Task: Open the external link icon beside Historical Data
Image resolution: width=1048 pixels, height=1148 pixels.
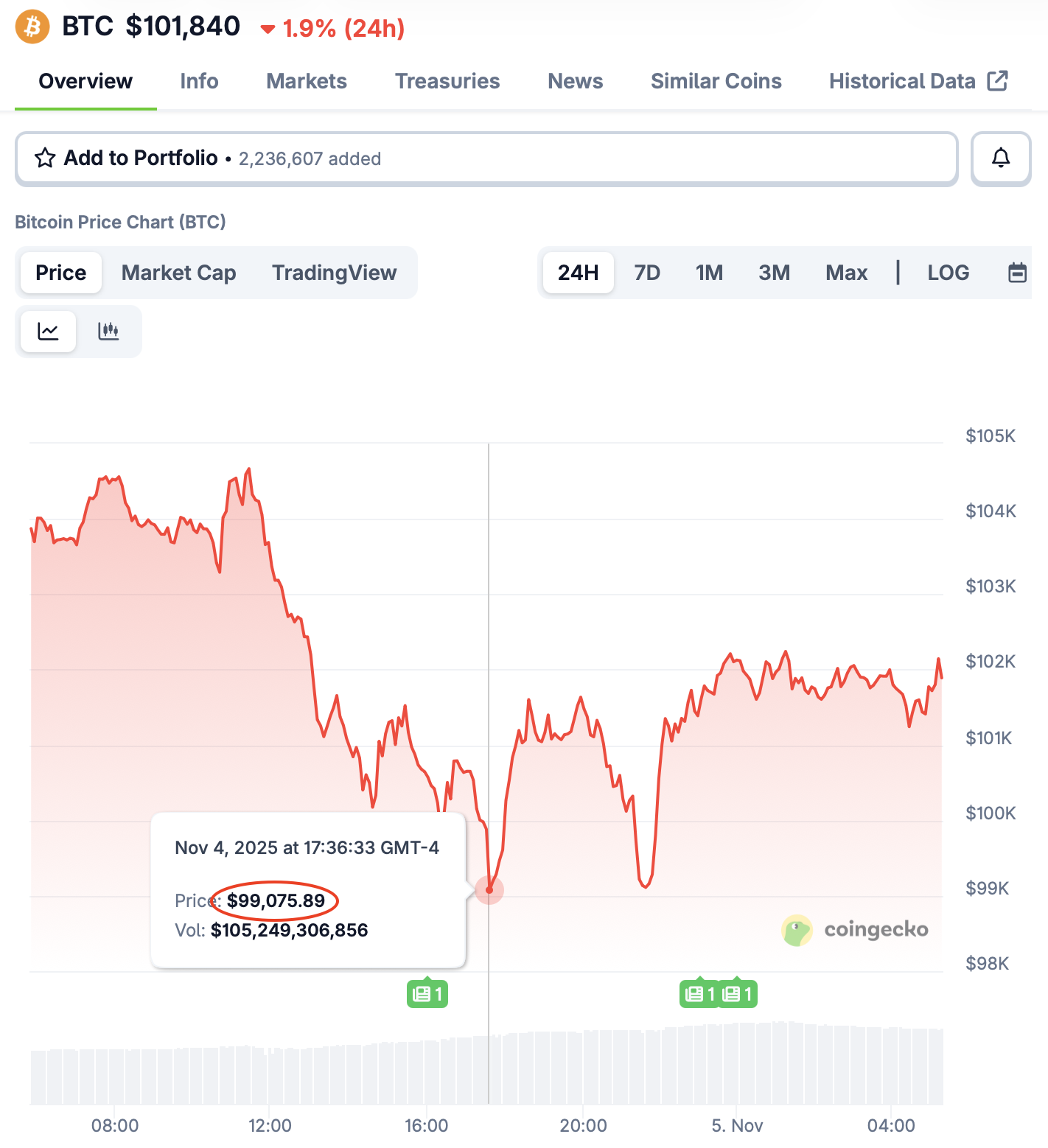Action: click(997, 81)
